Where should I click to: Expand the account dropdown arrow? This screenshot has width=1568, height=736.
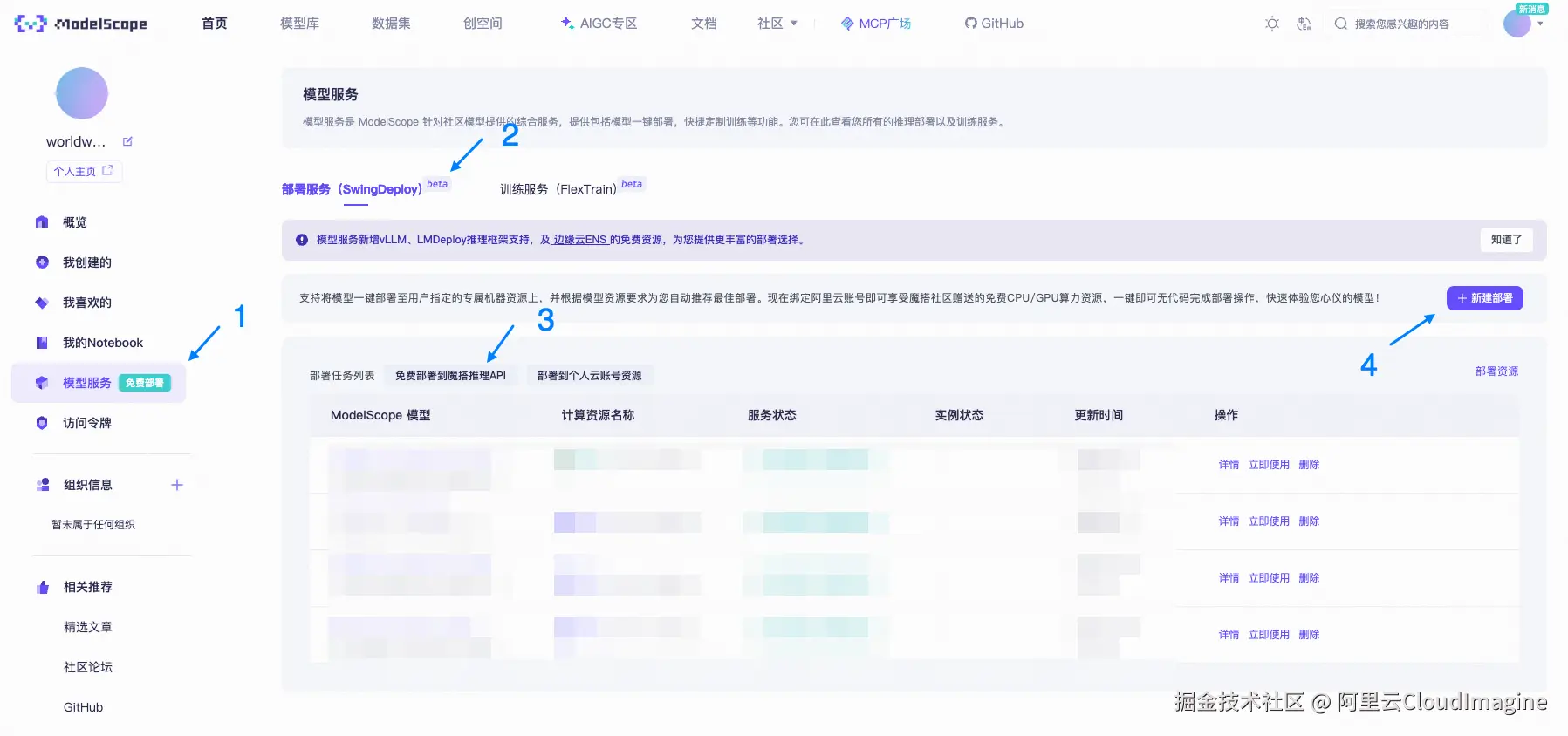pyautogui.click(x=1540, y=24)
